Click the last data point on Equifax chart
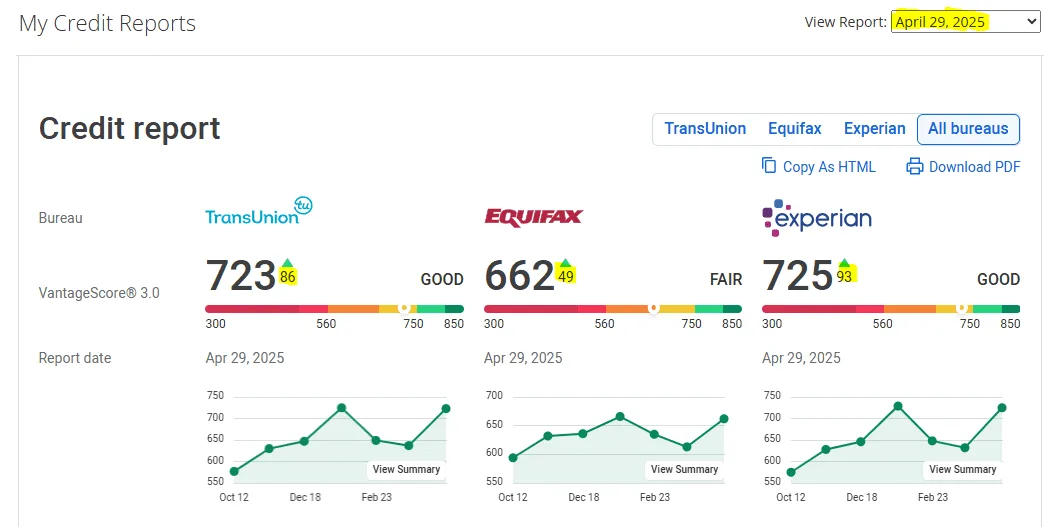Screen dimensions: 1058x527 click(x=724, y=419)
